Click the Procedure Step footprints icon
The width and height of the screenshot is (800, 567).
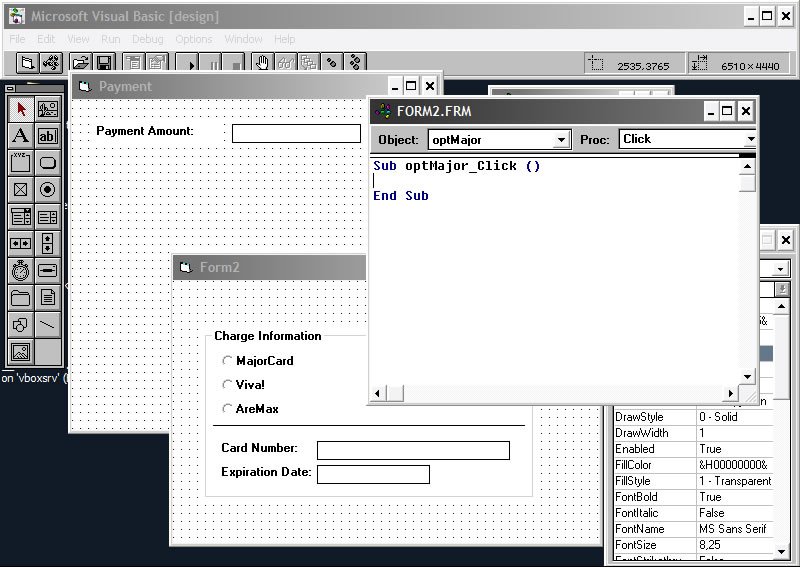355,63
